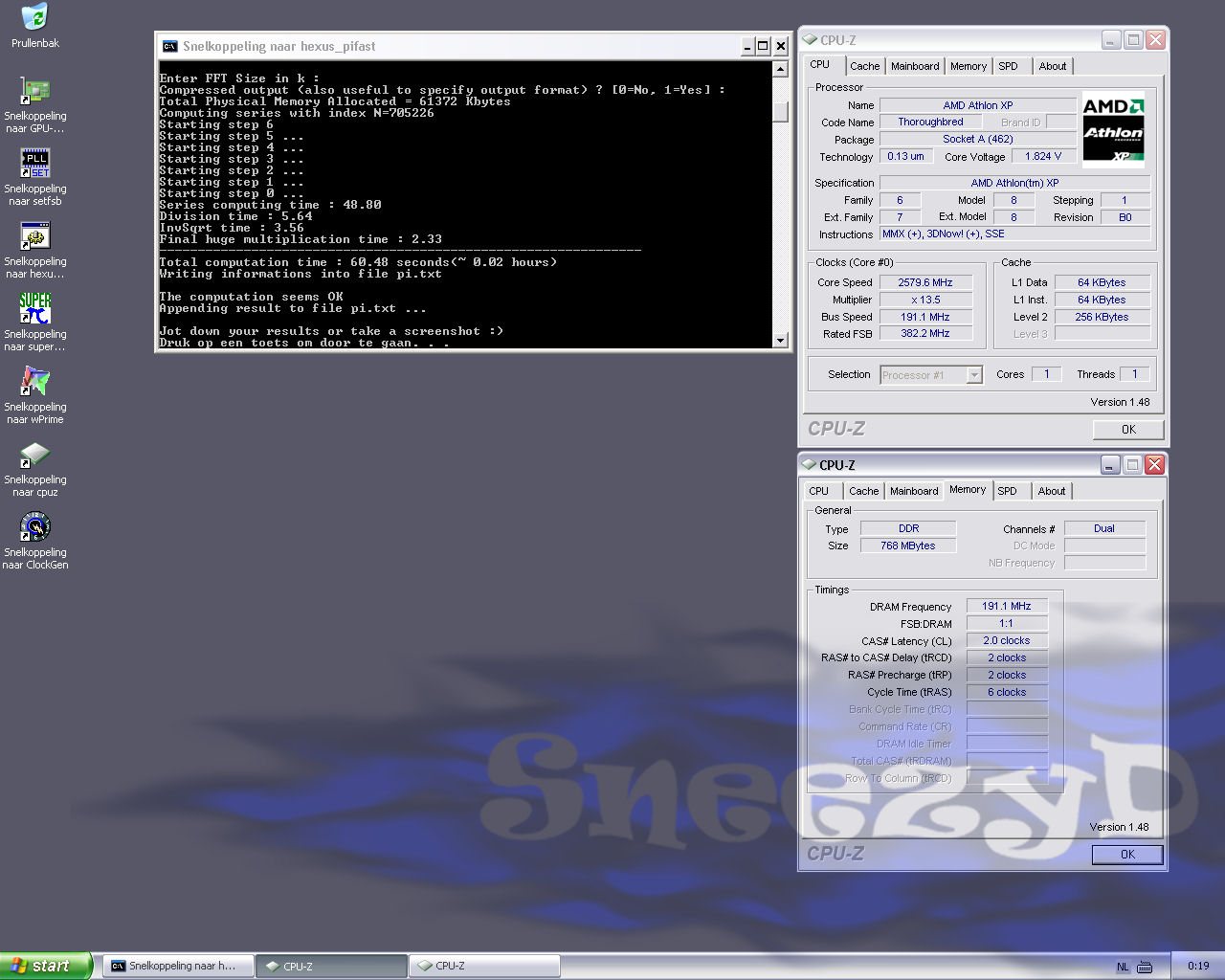Activate the second CPU-Z taskbar button
Image resolution: width=1225 pixels, height=980 pixels.
click(x=484, y=967)
